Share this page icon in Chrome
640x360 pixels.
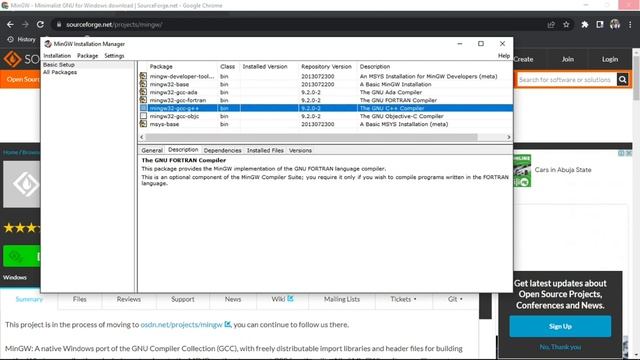(x=551, y=24)
